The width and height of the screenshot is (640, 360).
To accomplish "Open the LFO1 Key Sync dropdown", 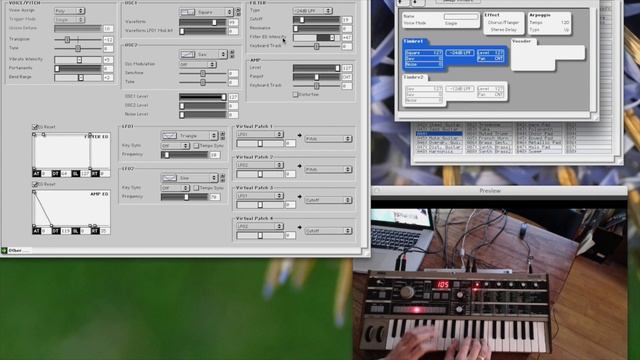I will tap(175, 145).
